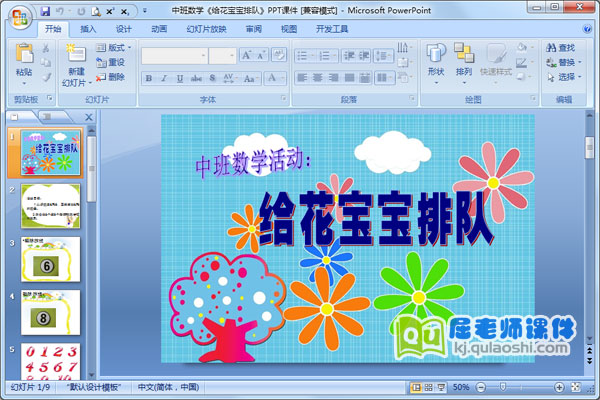Toggle text Shadow (S) formatting
Viewport: 600px width, 400px height.
(x=212, y=78)
